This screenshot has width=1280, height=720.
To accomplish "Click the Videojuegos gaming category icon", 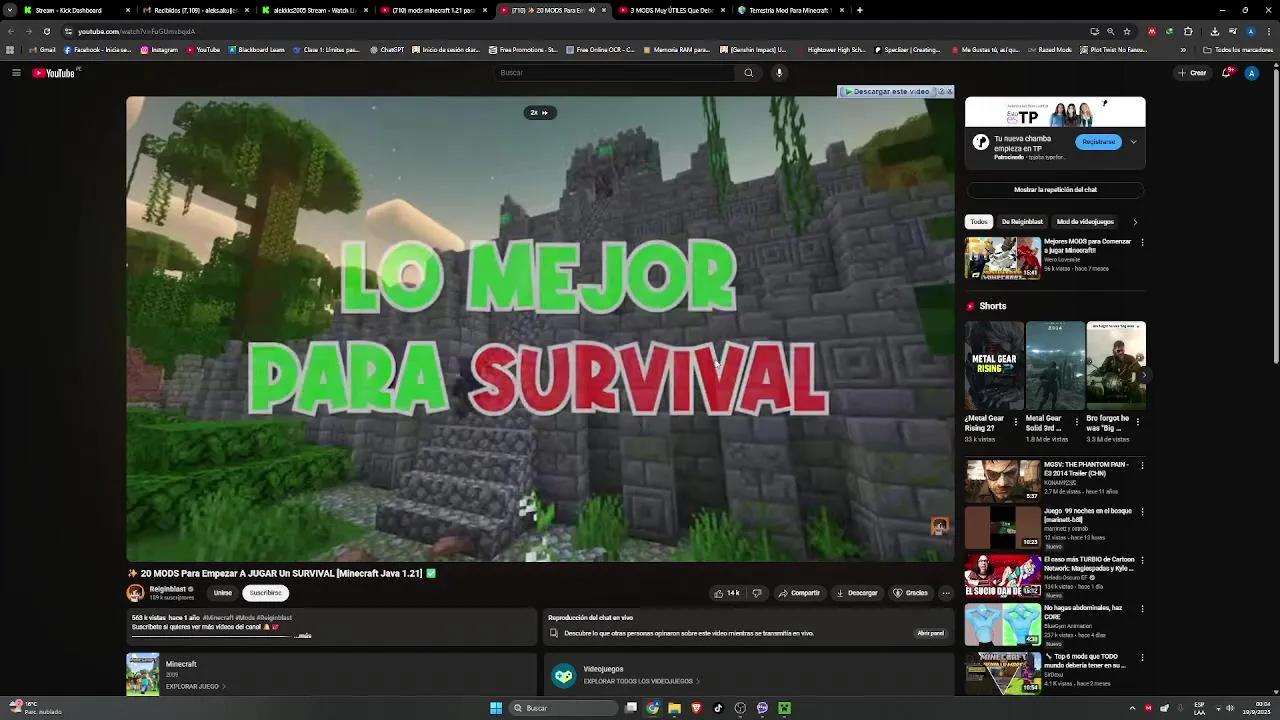I will [564, 676].
